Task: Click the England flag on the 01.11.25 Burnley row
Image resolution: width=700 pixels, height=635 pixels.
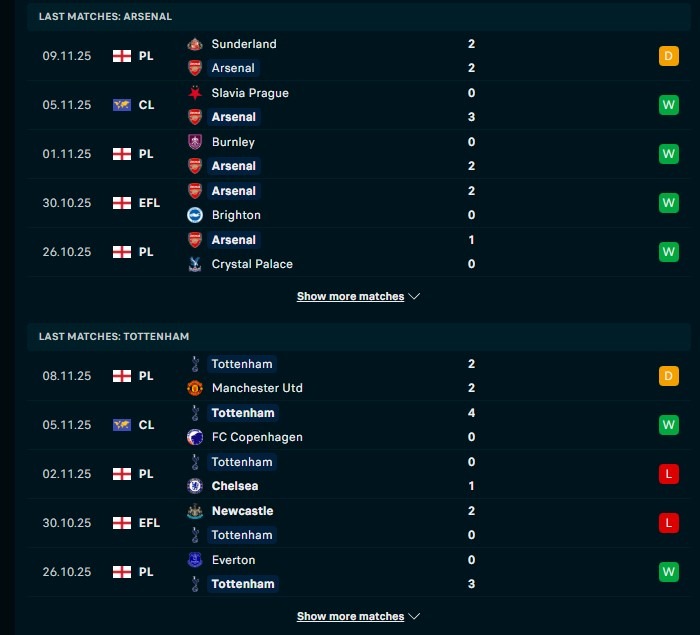Action: tap(122, 154)
